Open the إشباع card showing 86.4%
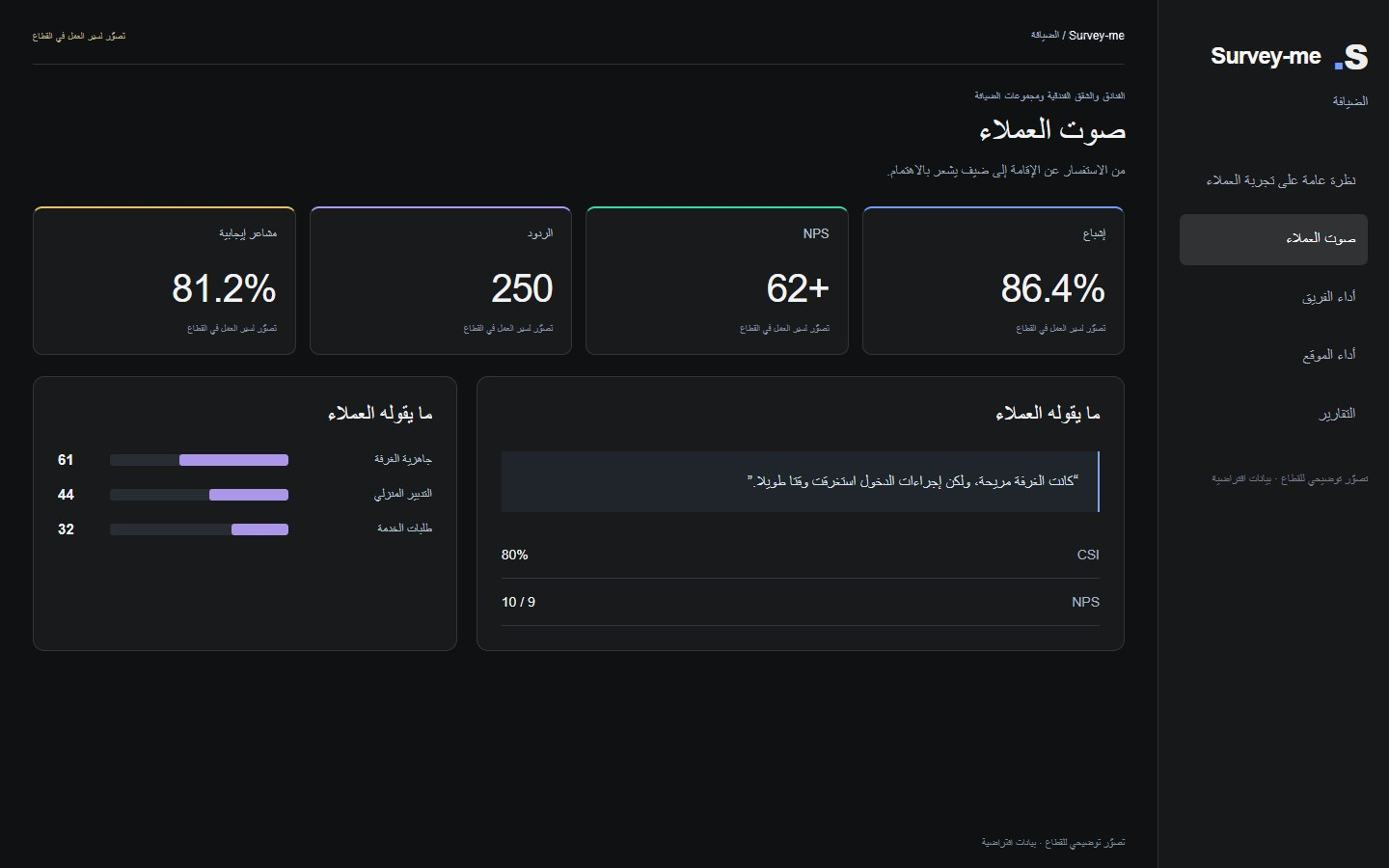 (994, 281)
